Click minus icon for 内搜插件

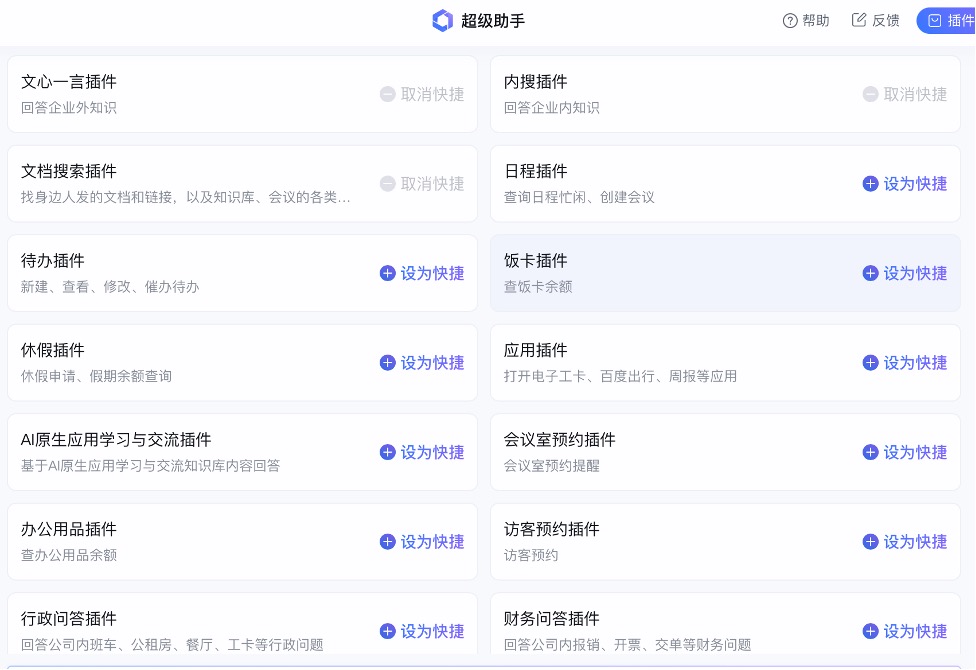(871, 94)
